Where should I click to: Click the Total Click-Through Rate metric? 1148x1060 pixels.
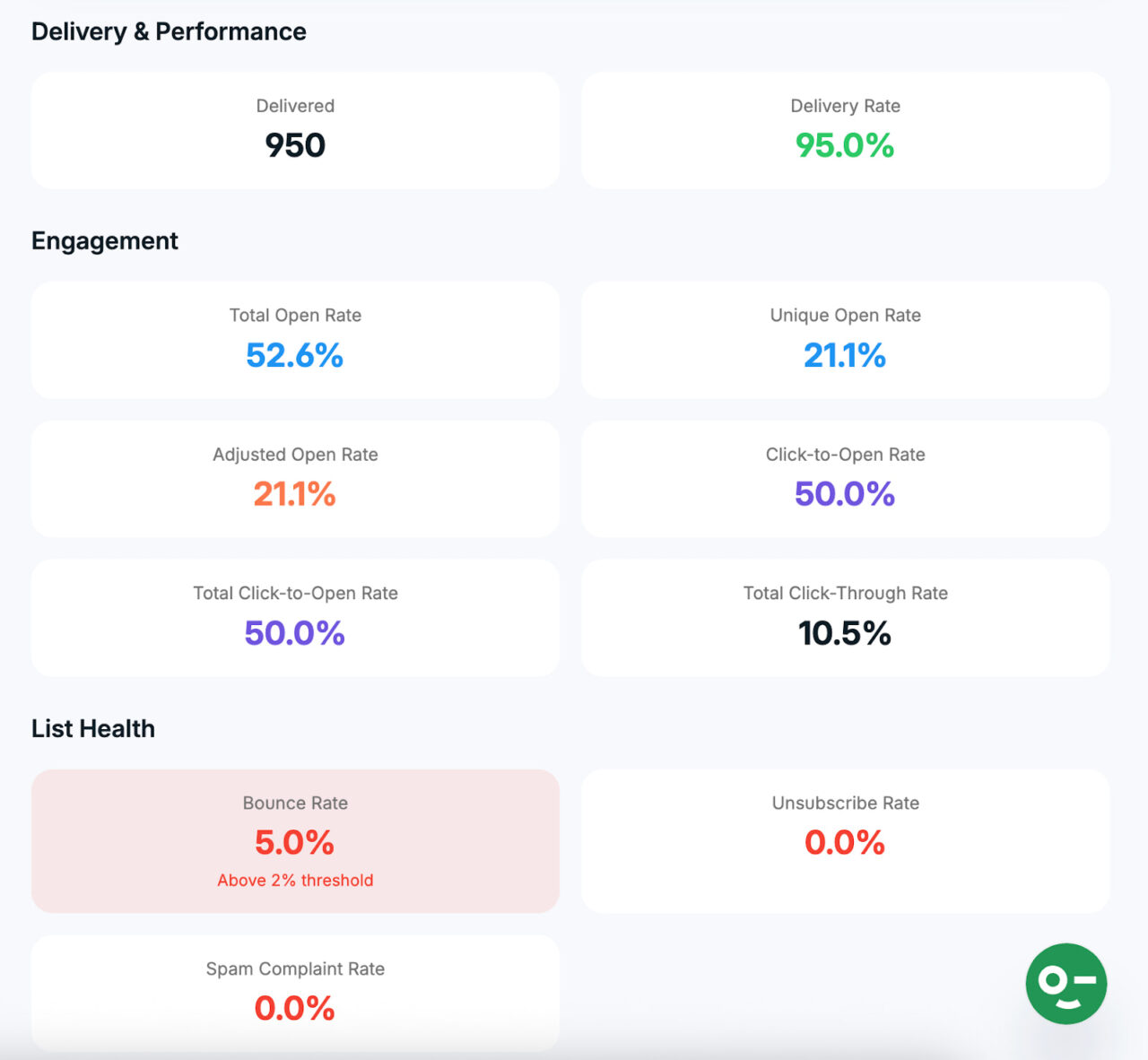[845, 618]
